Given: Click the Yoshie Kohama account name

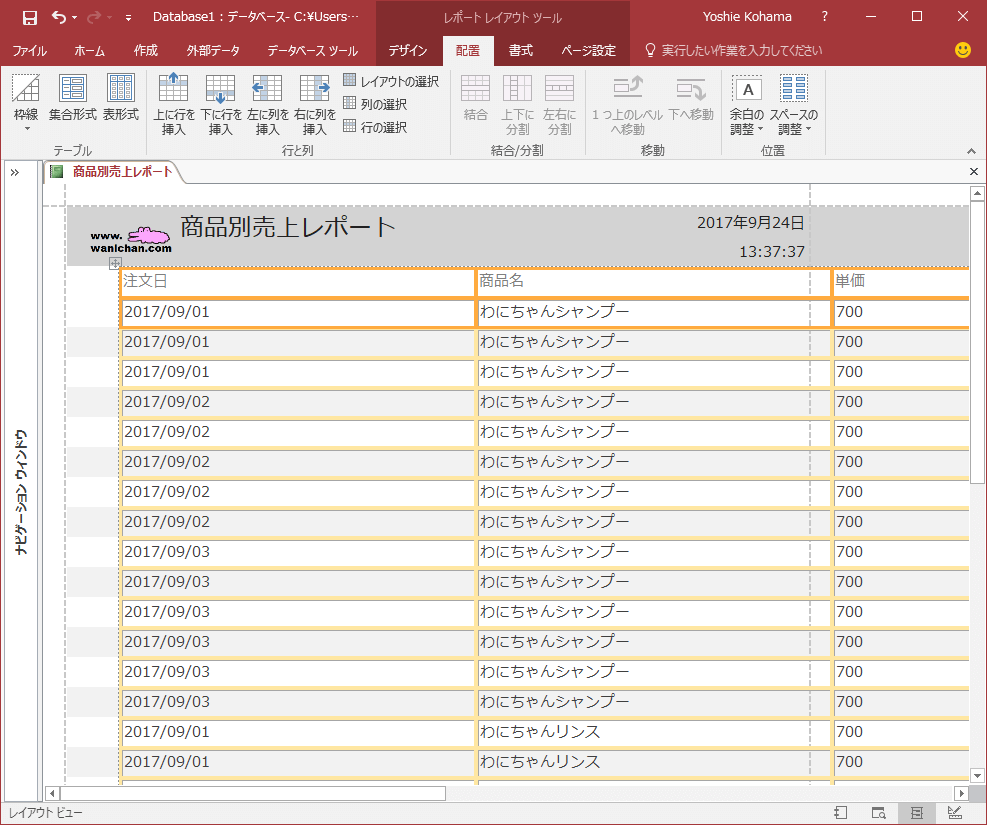Looking at the screenshot, I should coord(747,17).
